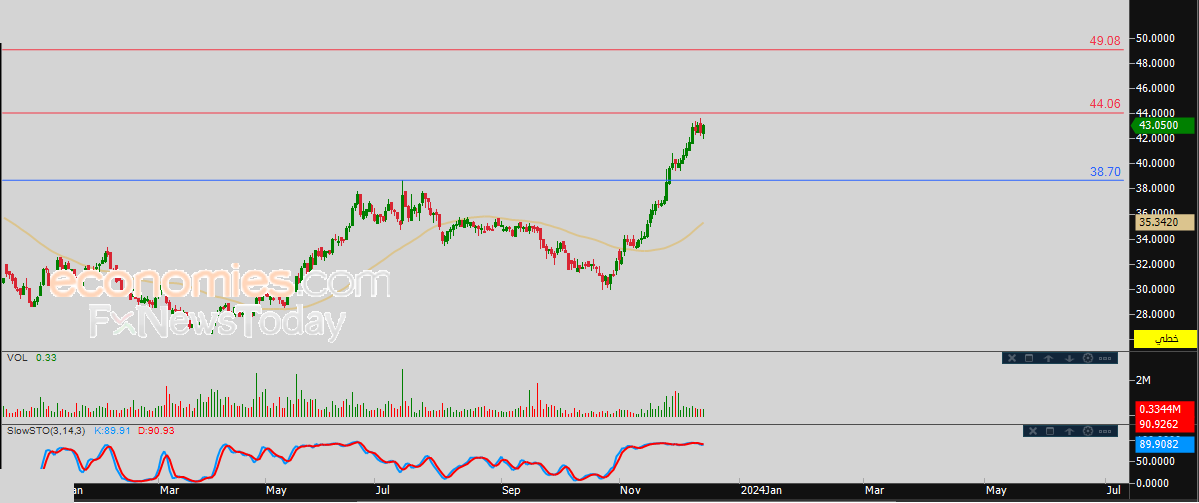
Task: Click the 44.06 resistance line label
Action: [1104, 104]
